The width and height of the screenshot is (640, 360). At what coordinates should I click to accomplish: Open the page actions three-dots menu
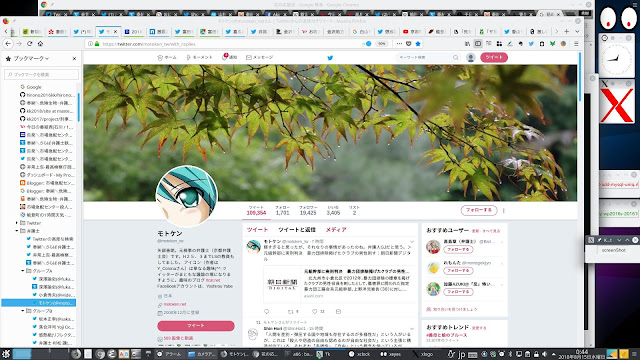coord(399,44)
